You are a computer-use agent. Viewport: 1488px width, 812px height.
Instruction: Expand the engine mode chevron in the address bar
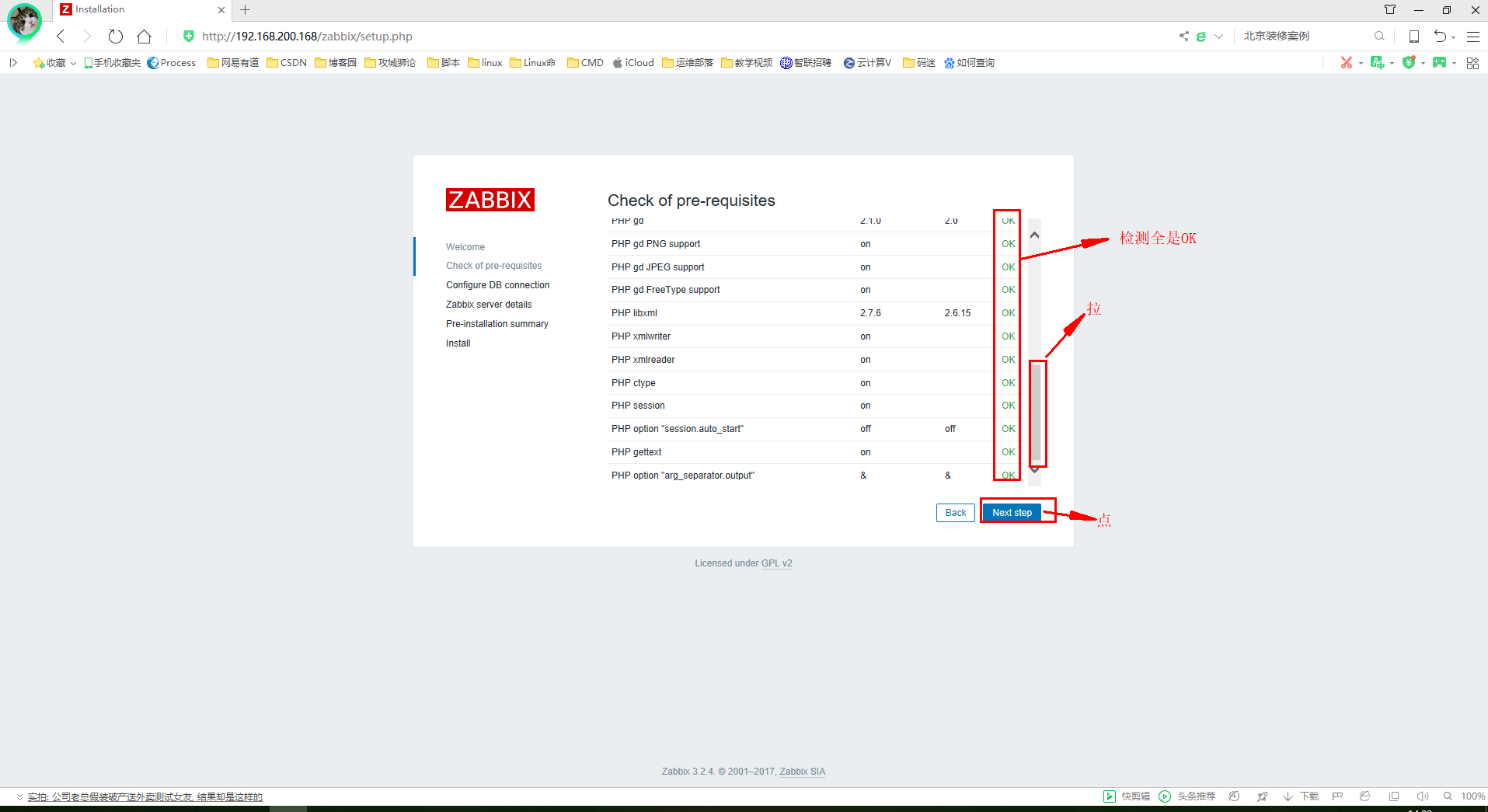[x=1218, y=37]
